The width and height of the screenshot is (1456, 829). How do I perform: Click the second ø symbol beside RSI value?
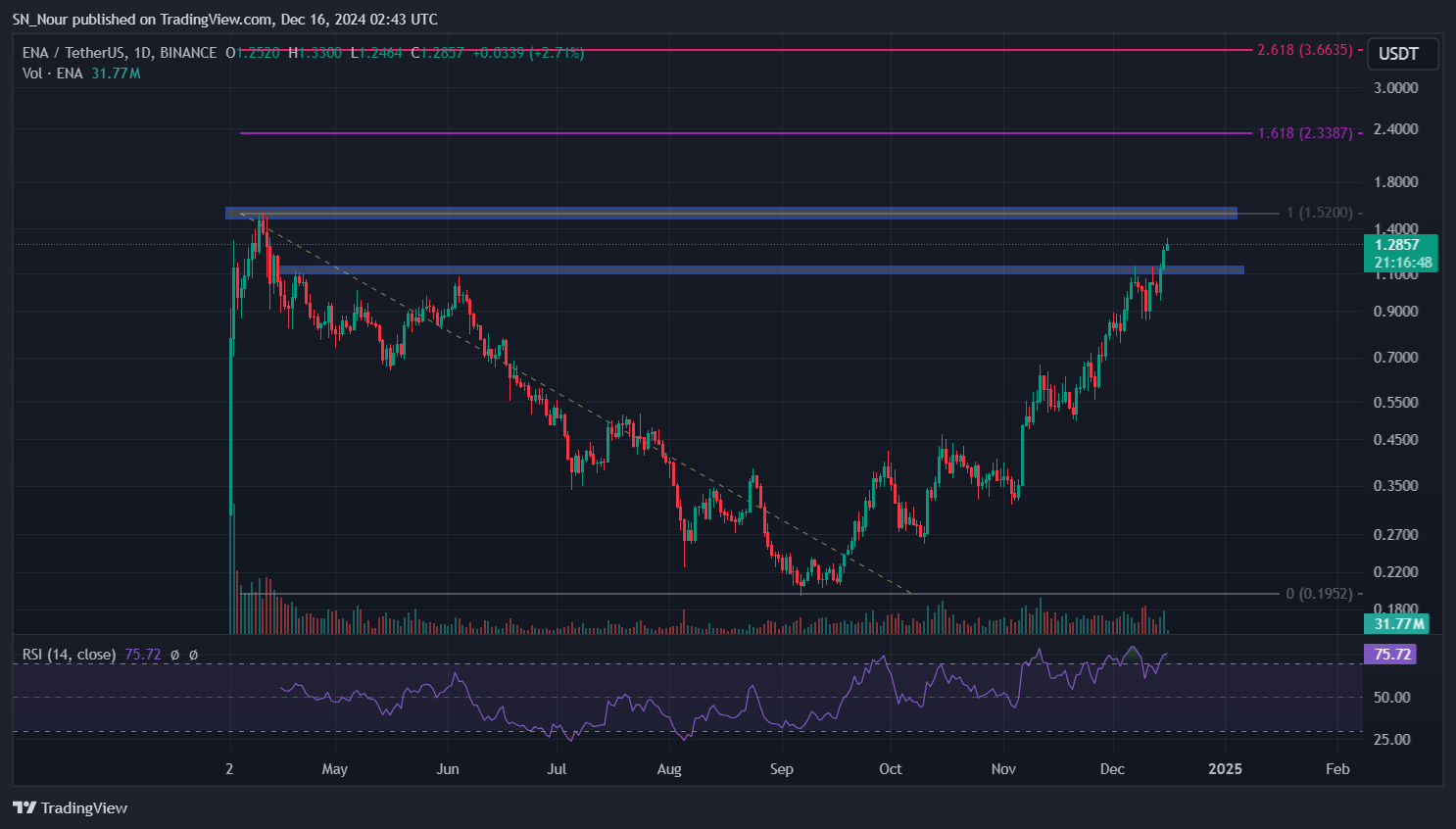[193, 655]
